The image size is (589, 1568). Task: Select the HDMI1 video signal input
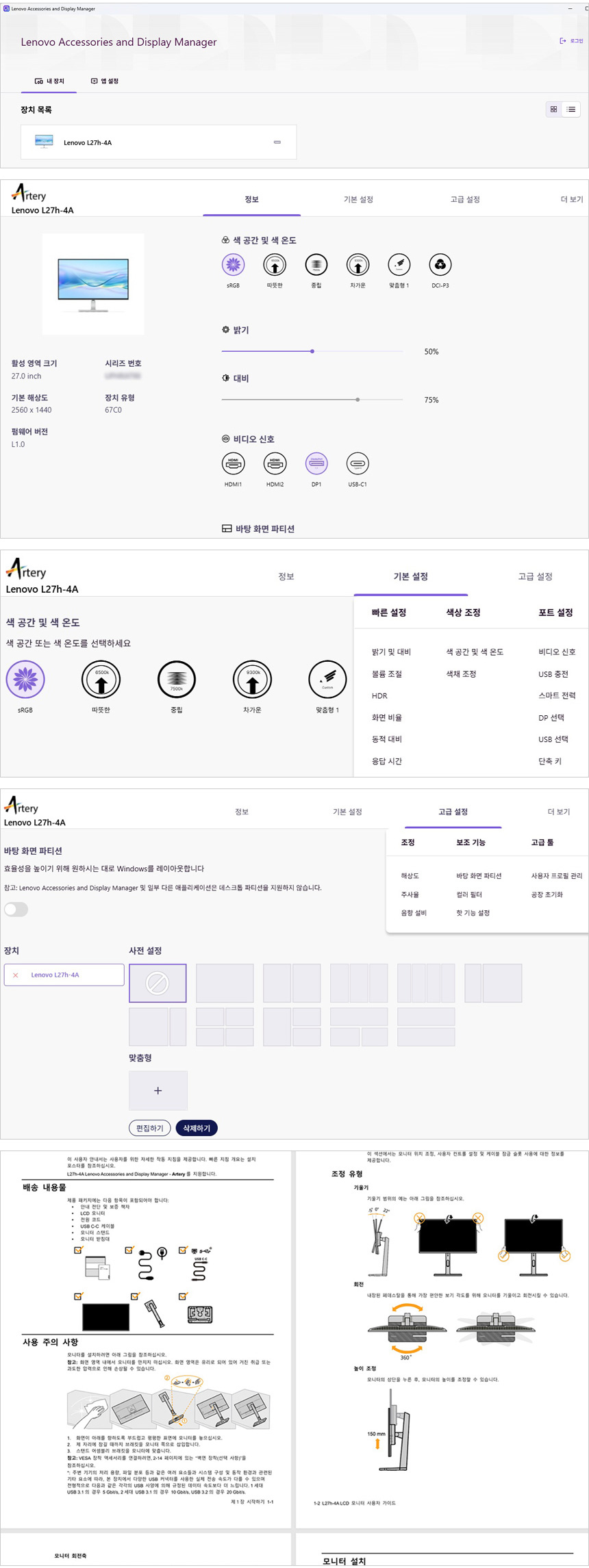point(233,464)
